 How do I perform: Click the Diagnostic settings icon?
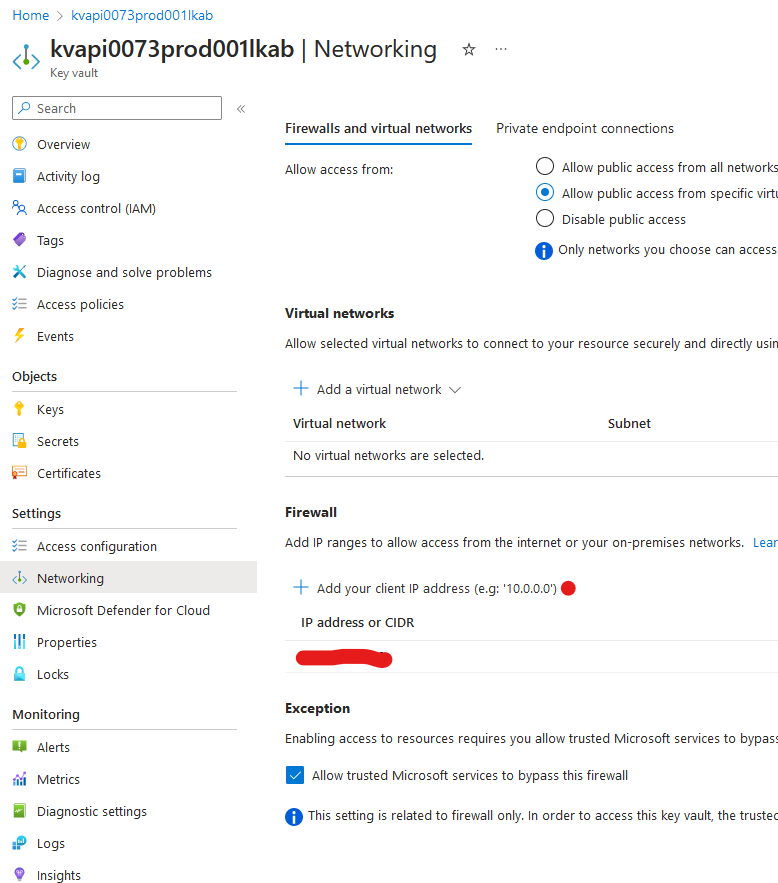pyautogui.click(x=20, y=811)
